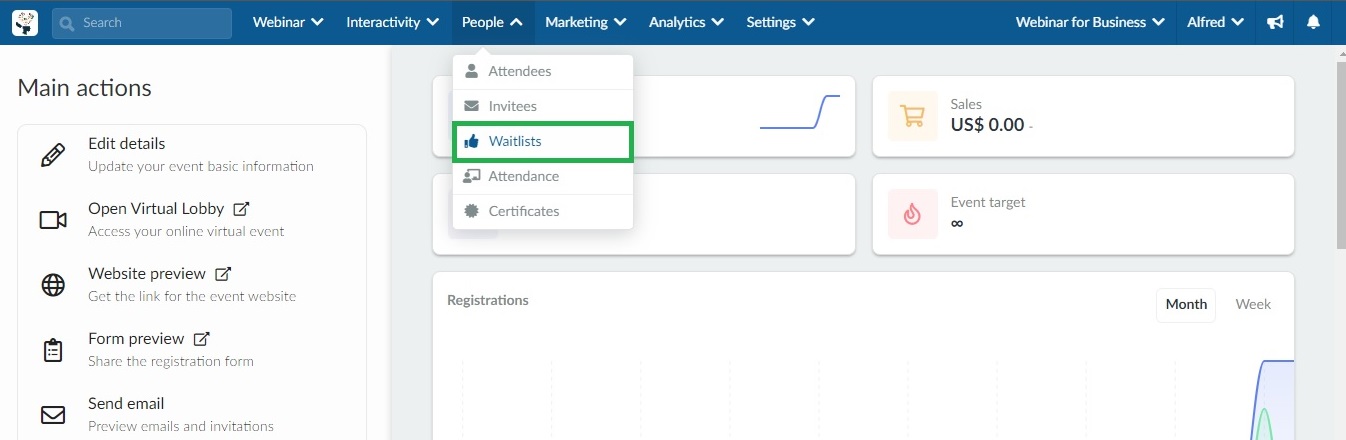1346x440 pixels.
Task: Click the Invitees envelope icon
Action: click(471, 106)
